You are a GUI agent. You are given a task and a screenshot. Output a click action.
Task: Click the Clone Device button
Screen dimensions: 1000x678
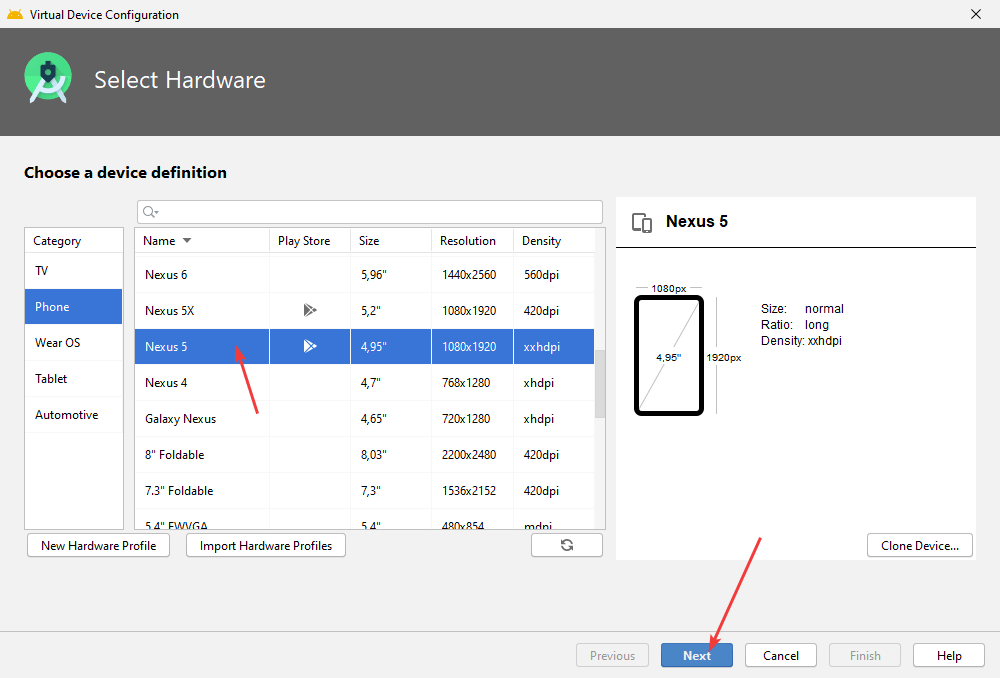pos(919,546)
